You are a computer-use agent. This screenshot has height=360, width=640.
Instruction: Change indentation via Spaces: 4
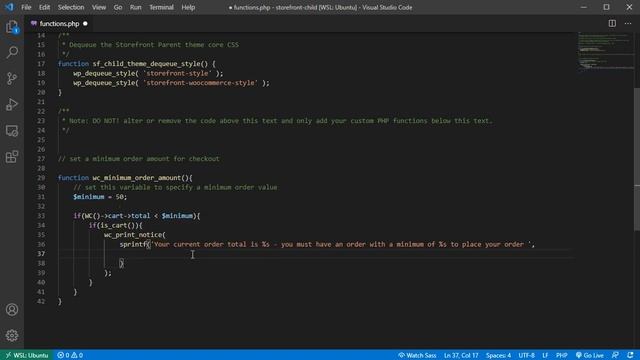pyautogui.click(x=498, y=355)
